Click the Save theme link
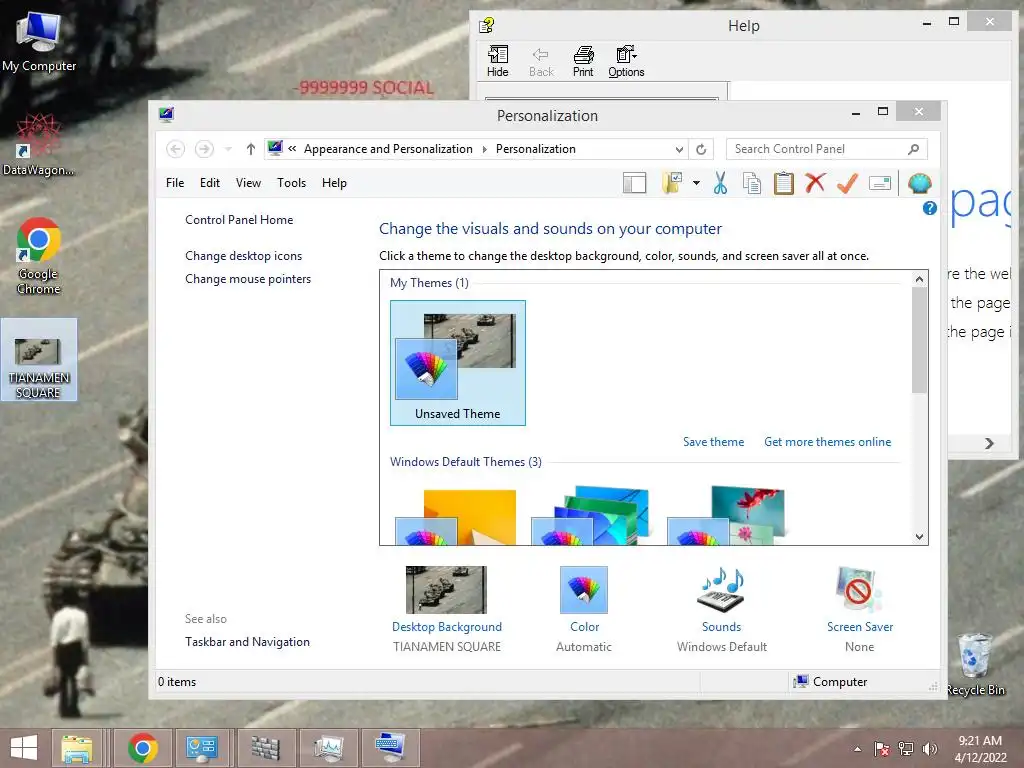Screen dimensions: 1024x768 coord(713,442)
